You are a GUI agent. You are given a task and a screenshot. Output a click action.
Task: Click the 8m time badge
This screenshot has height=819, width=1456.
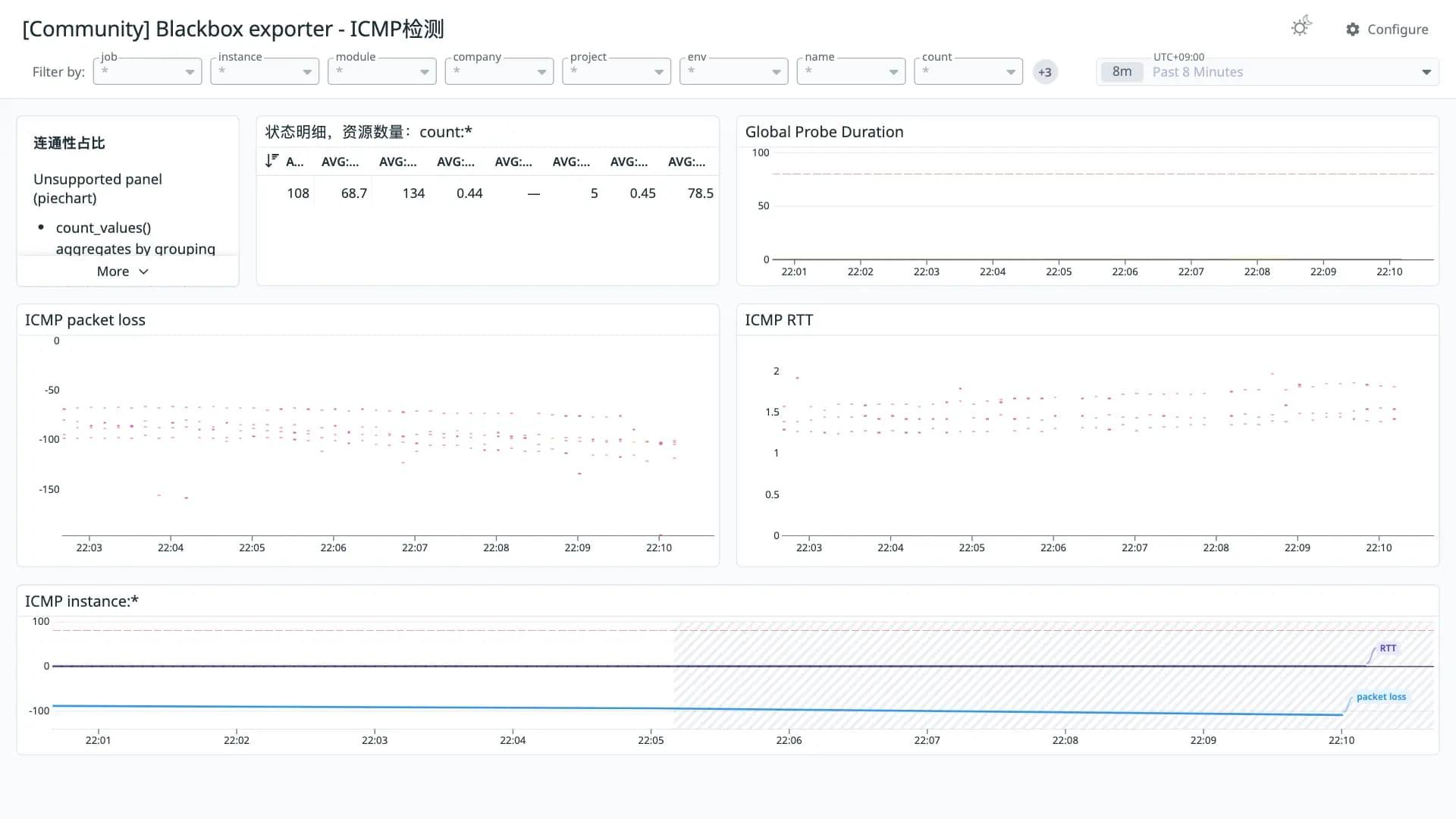click(1122, 72)
